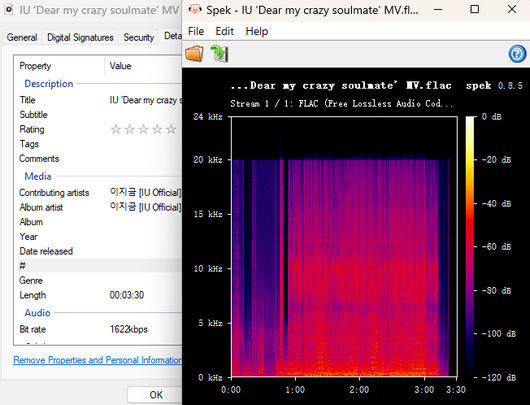Switch to the Security tab
The width and height of the screenshot is (530, 405).
139,37
